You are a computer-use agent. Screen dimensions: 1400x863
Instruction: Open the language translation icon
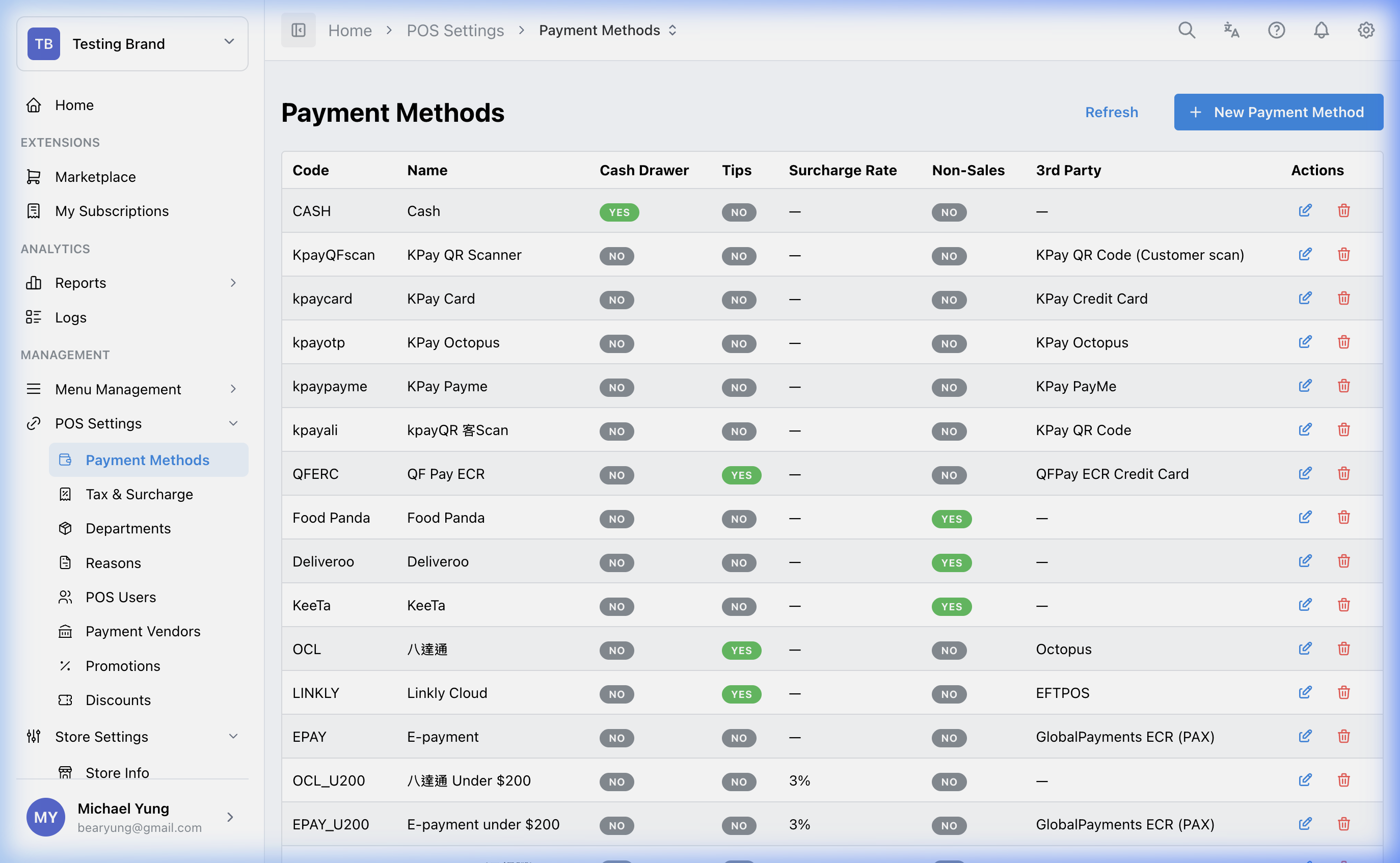click(x=1231, y=30)
